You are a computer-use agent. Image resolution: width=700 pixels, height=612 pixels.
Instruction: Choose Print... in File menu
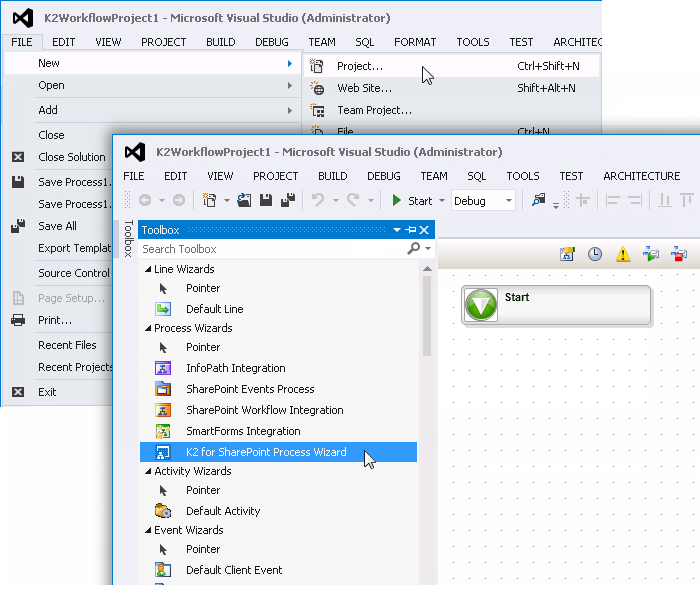tap(58, 320)
